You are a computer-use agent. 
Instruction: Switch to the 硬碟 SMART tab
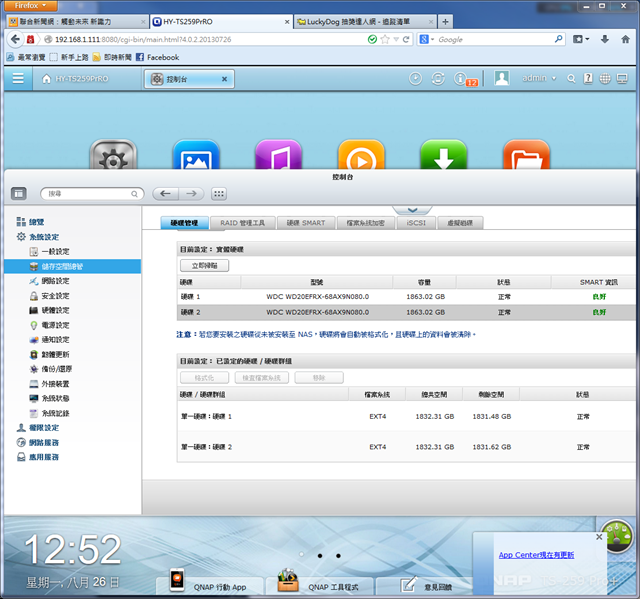[x=306, y=223]
